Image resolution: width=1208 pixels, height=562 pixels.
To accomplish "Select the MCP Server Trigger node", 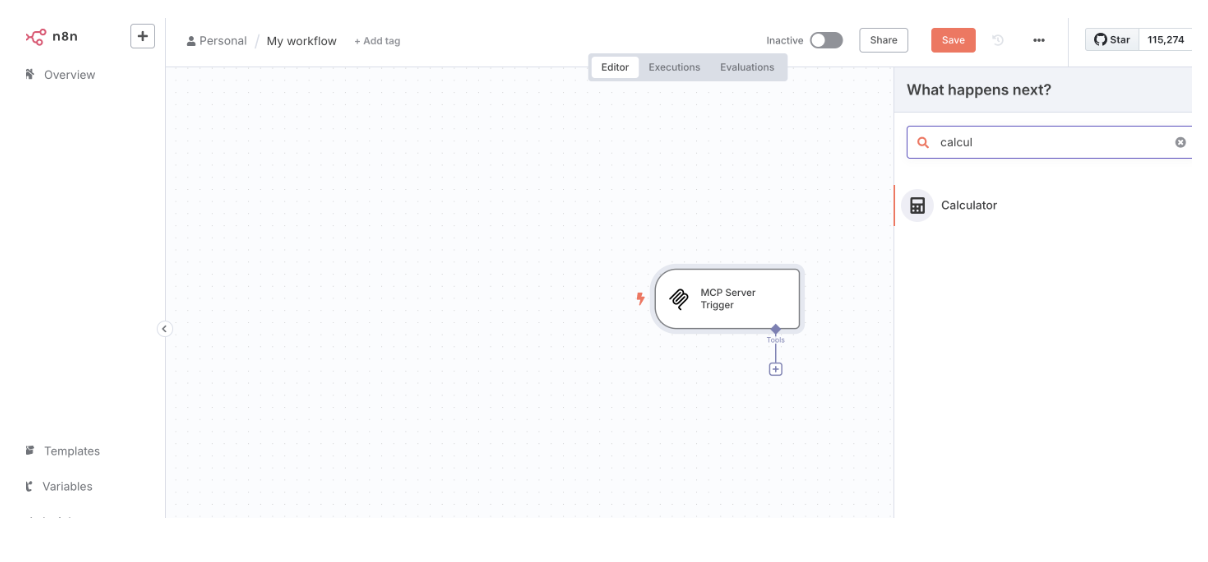I will coord(728,298).
